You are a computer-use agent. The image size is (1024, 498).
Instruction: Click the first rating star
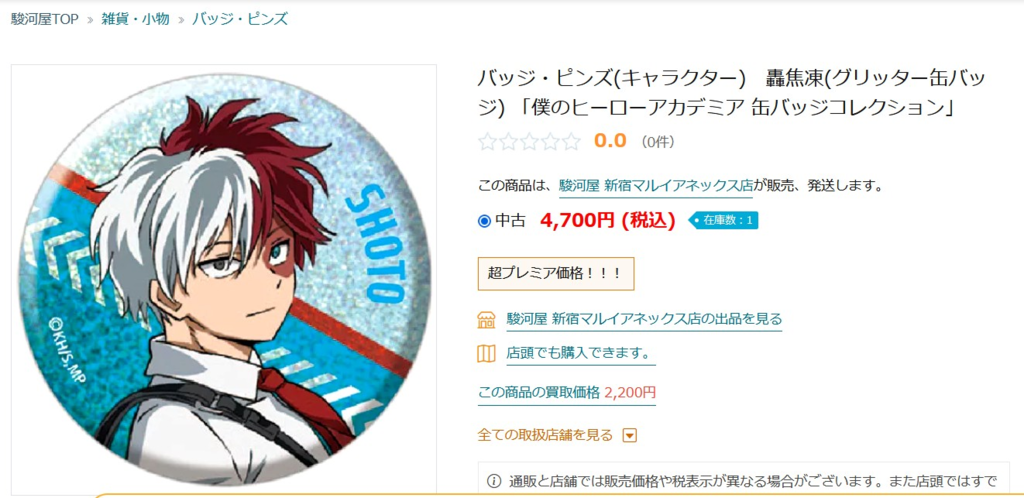click(x=487, y=142)
